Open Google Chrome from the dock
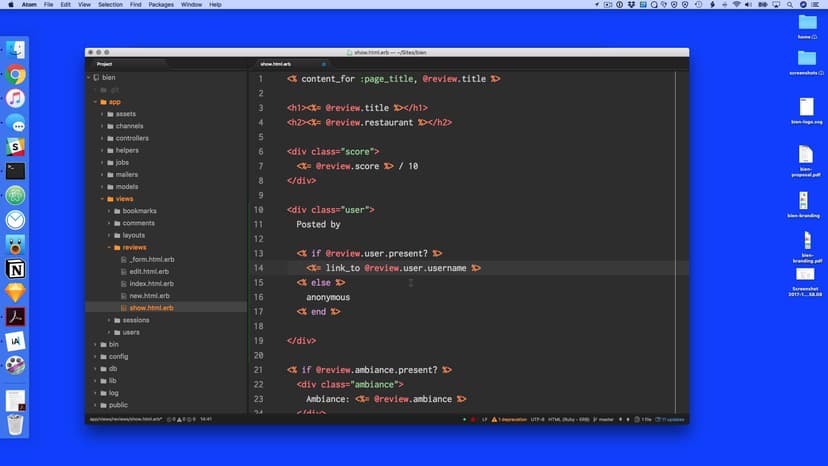The image size is (828, 466). point(15,74)
